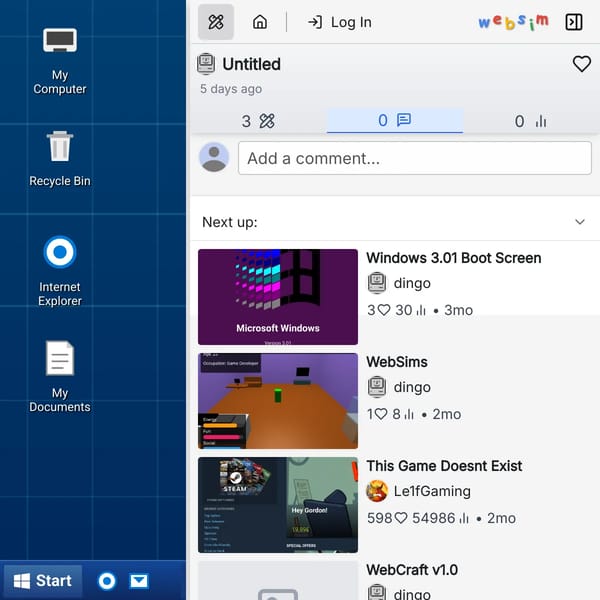The width and height of the screenshot is (600, 600).
Task: Click the Windows 3.01 Boot Screen title
Action: click(453, 258)
